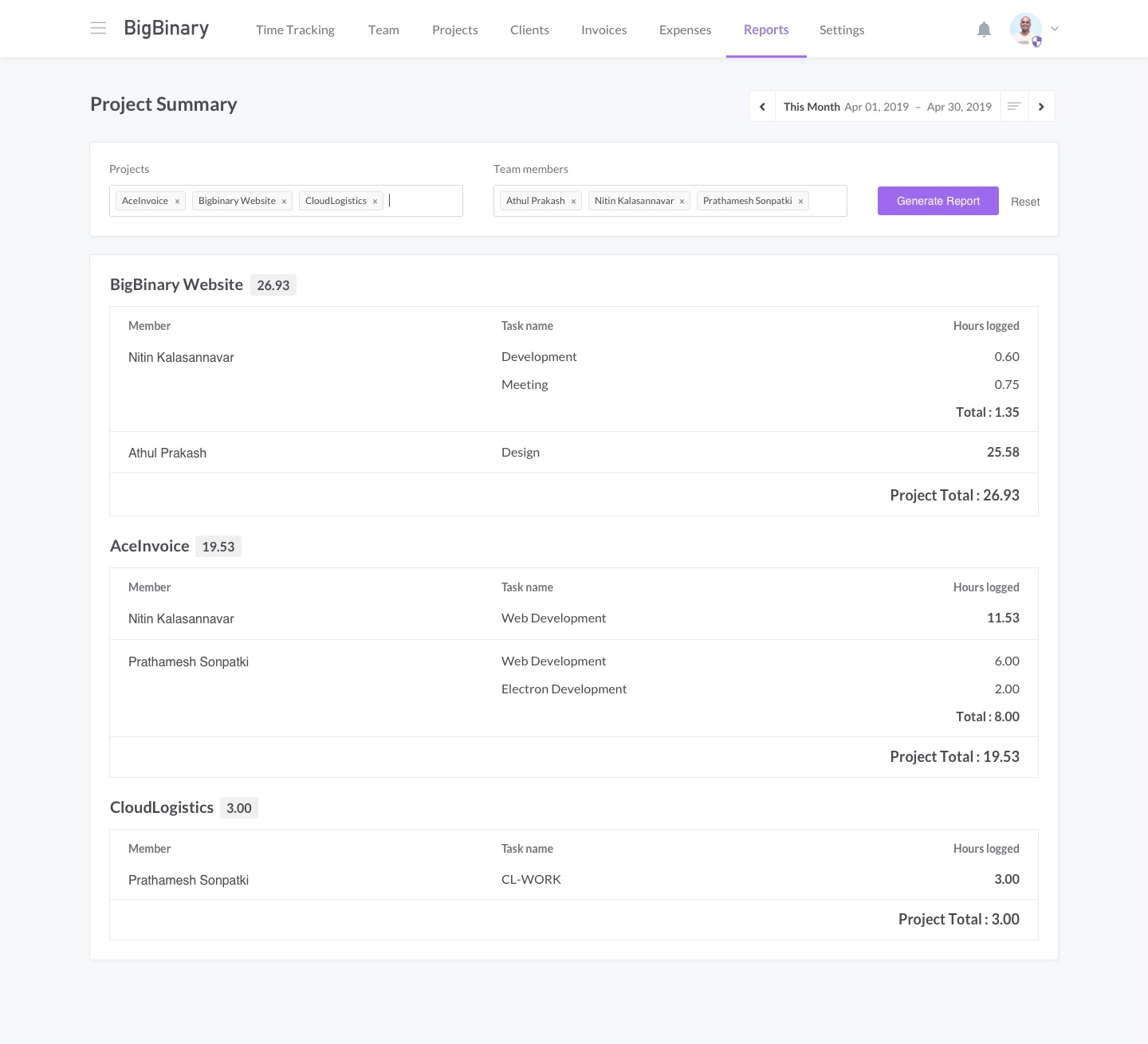Remove the Bigbinary Website project tag
This screenshot has width=1148, height=1044.
[284, 202]
